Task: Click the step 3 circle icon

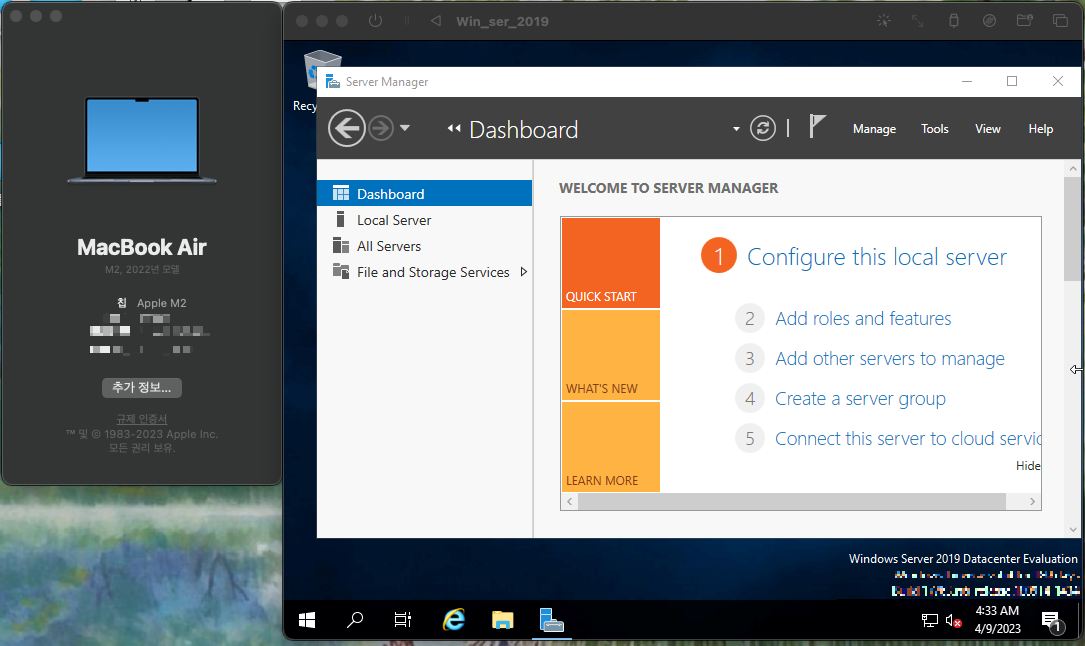Action: click(749, 358)
